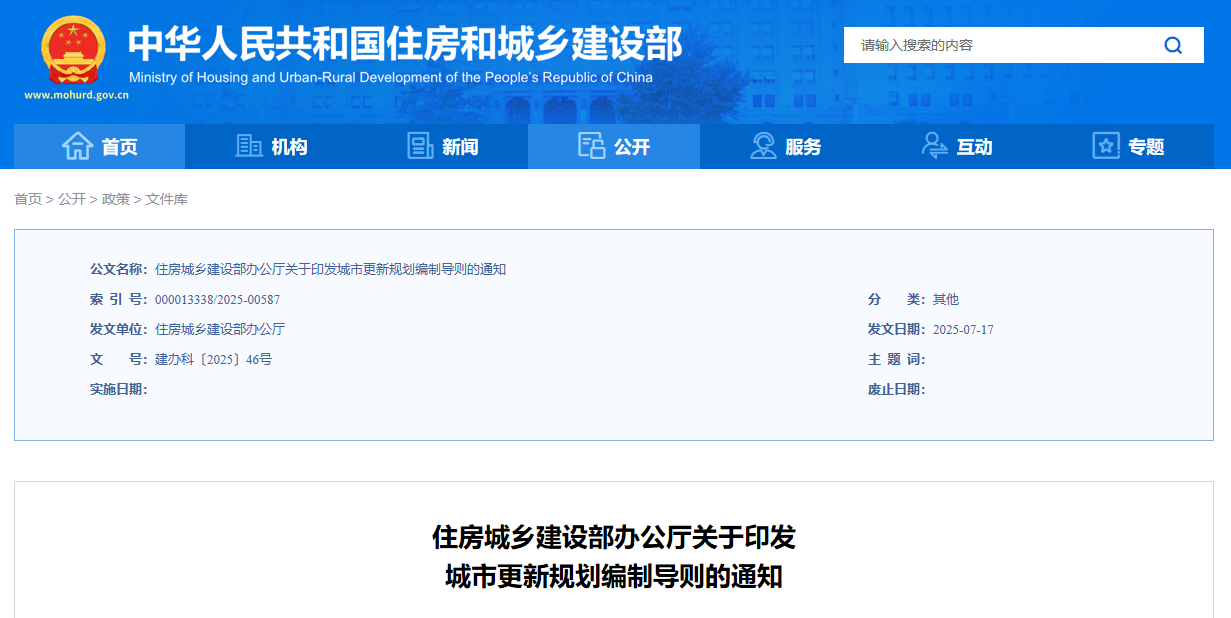This screenshot has height=618, width=1231.
Task: Open the 首页 navigation tab
Action: (x=99, y=146)
